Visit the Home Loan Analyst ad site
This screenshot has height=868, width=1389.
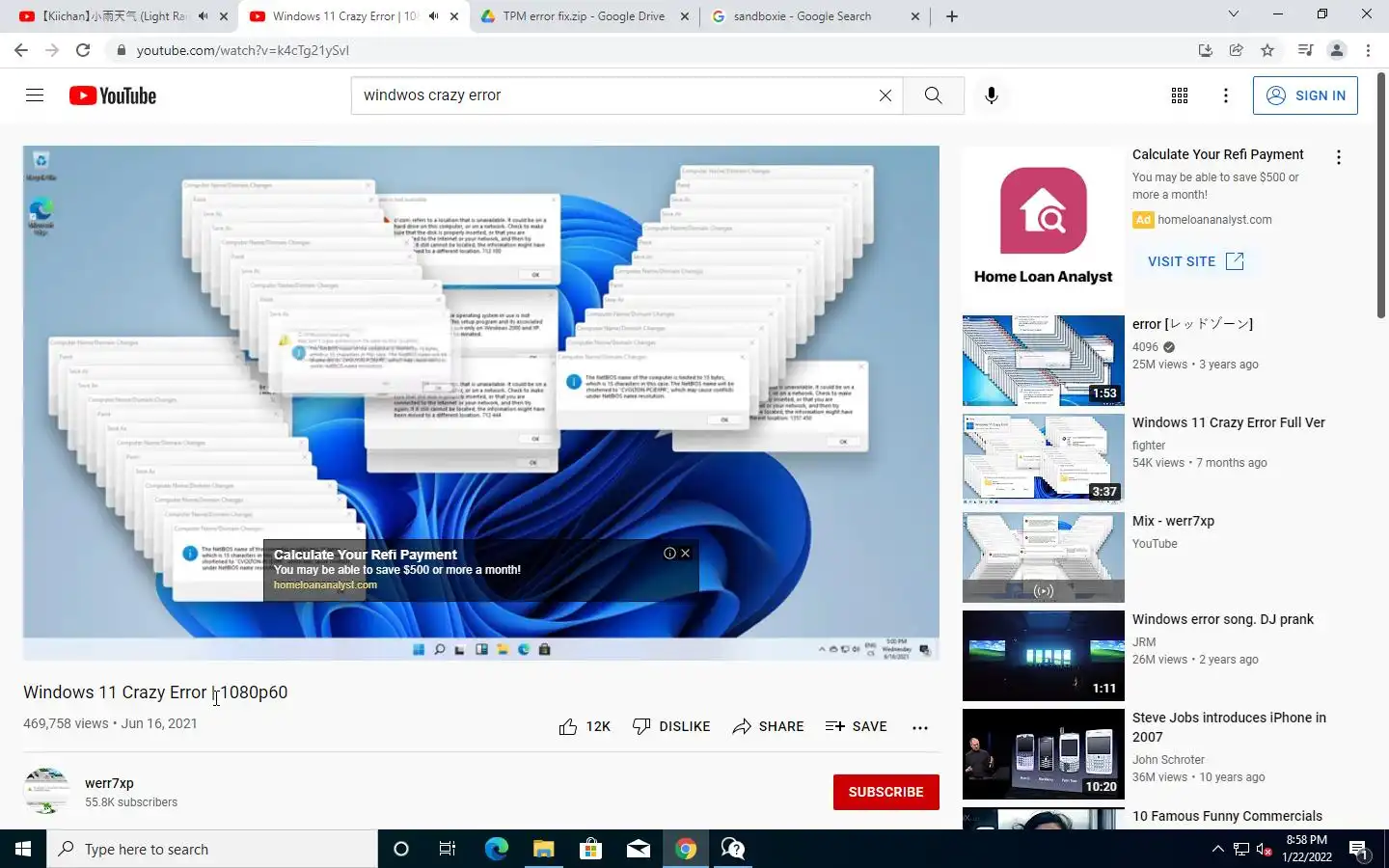point(1196,261)
